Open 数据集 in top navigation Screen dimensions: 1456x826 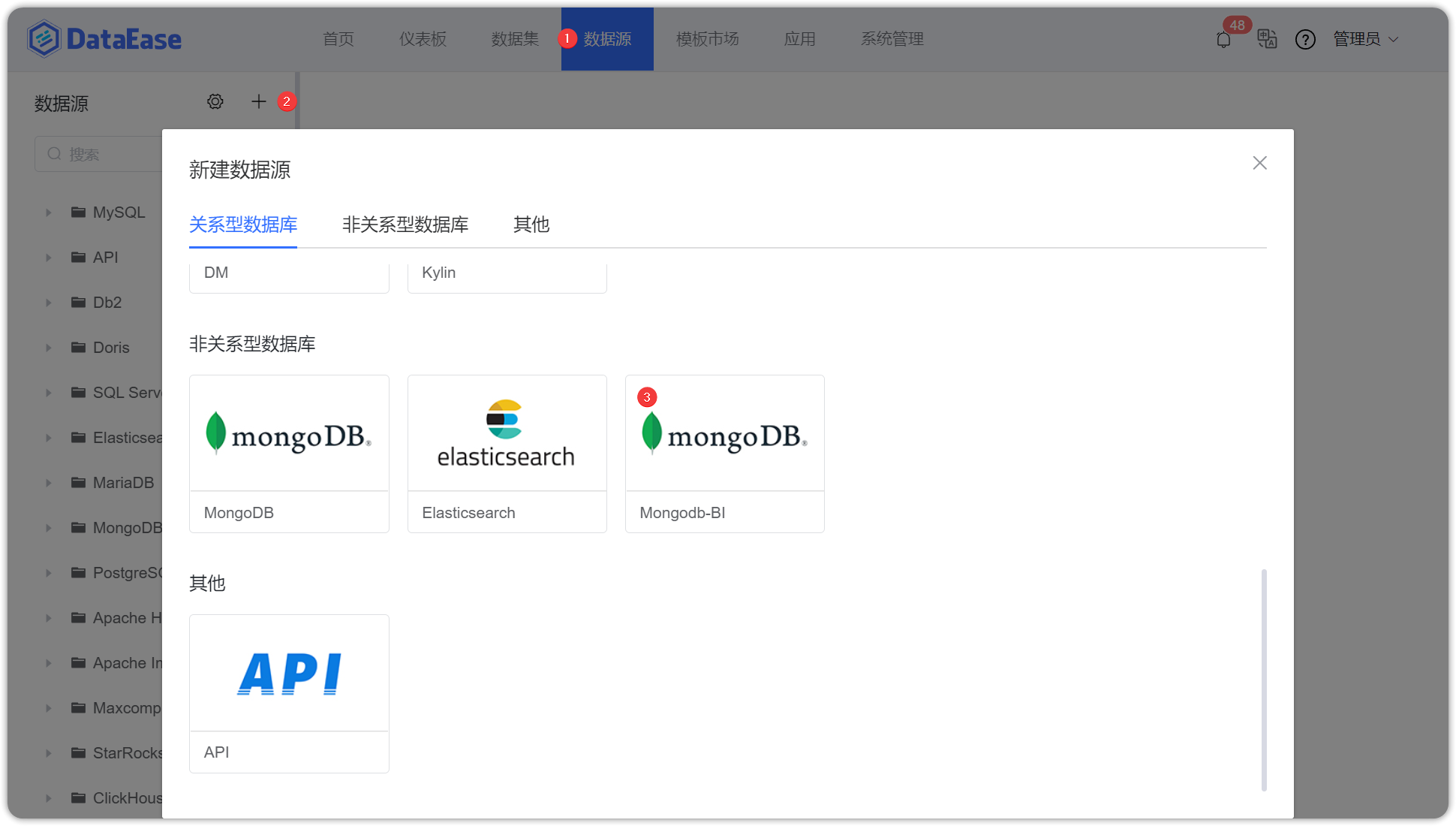515,39
